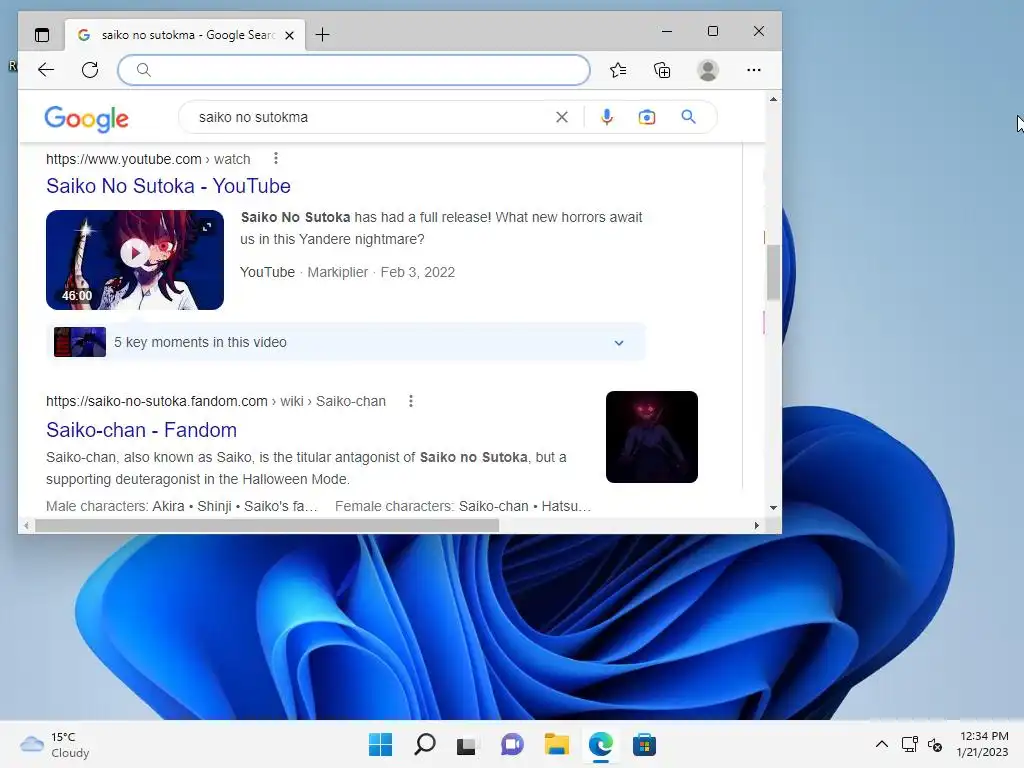Click the vertical scrollbar down arrow
This screenshot has width=1024, height=768.
tap(773, 507)
